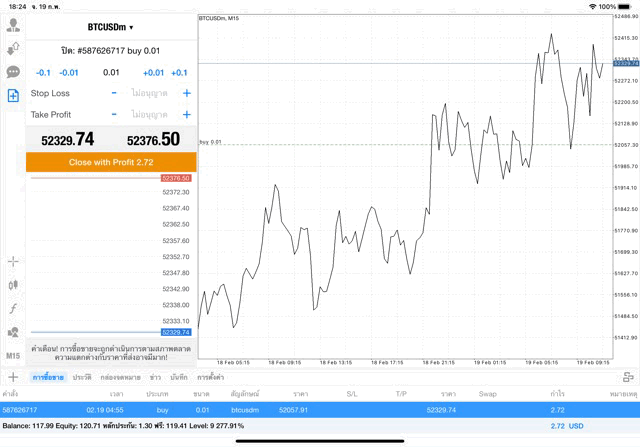The height and width of the screenshot is (447, 640).
Task: Open the accounts profile icon in sidebar
Action: pyautogui.click(x=13, y=25)
